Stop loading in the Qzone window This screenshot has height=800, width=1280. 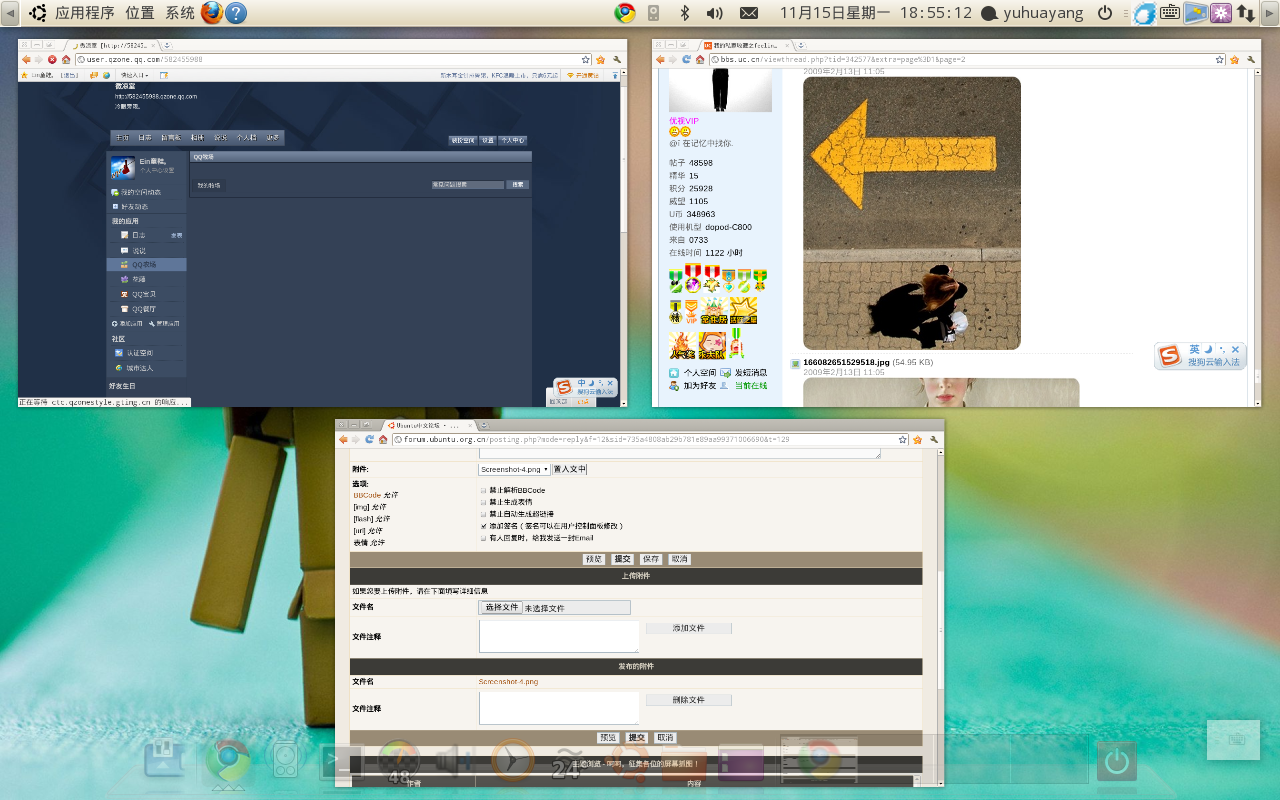tap(52, 59)
